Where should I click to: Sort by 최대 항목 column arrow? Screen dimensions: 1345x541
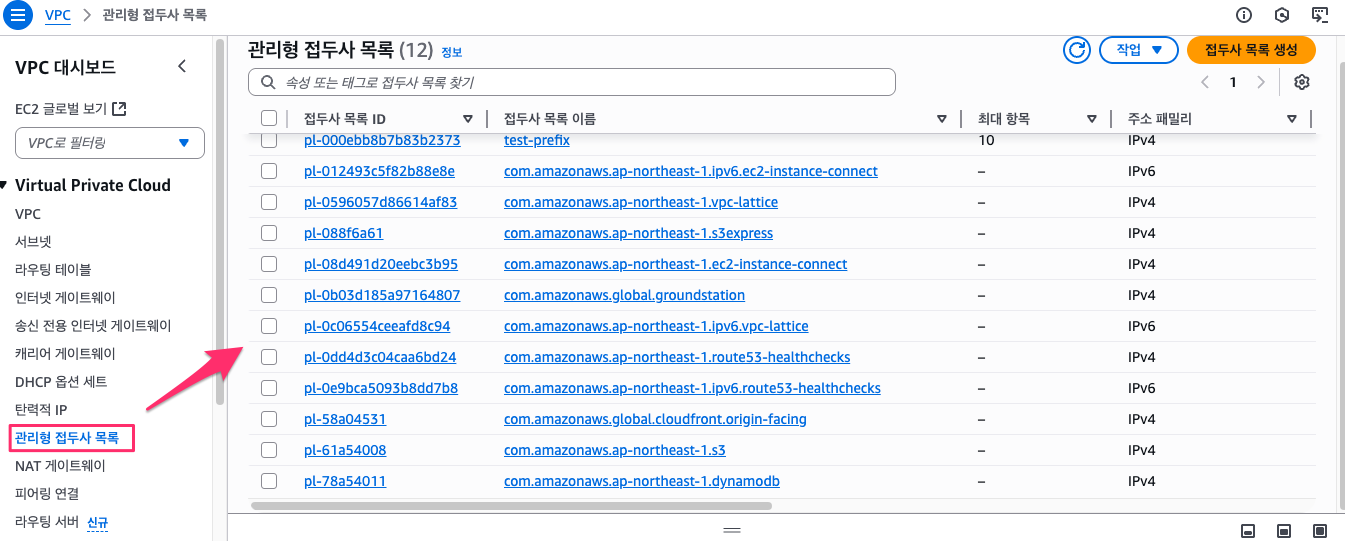coord(1092,119)
